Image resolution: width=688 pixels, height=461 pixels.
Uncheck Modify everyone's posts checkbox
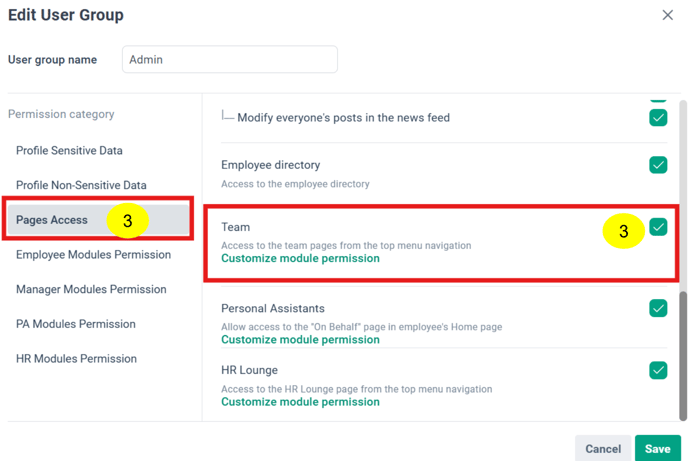pos(658,118)
